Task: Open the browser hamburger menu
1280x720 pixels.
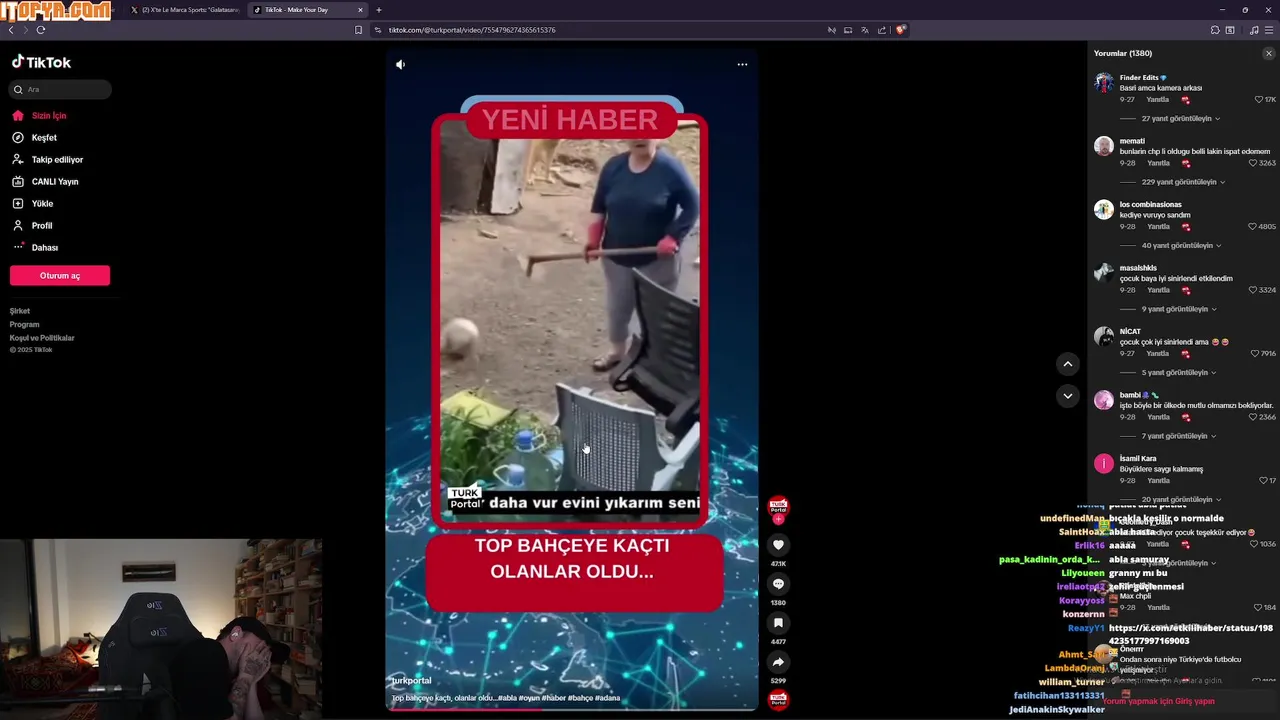Action: coord(1269,30)
